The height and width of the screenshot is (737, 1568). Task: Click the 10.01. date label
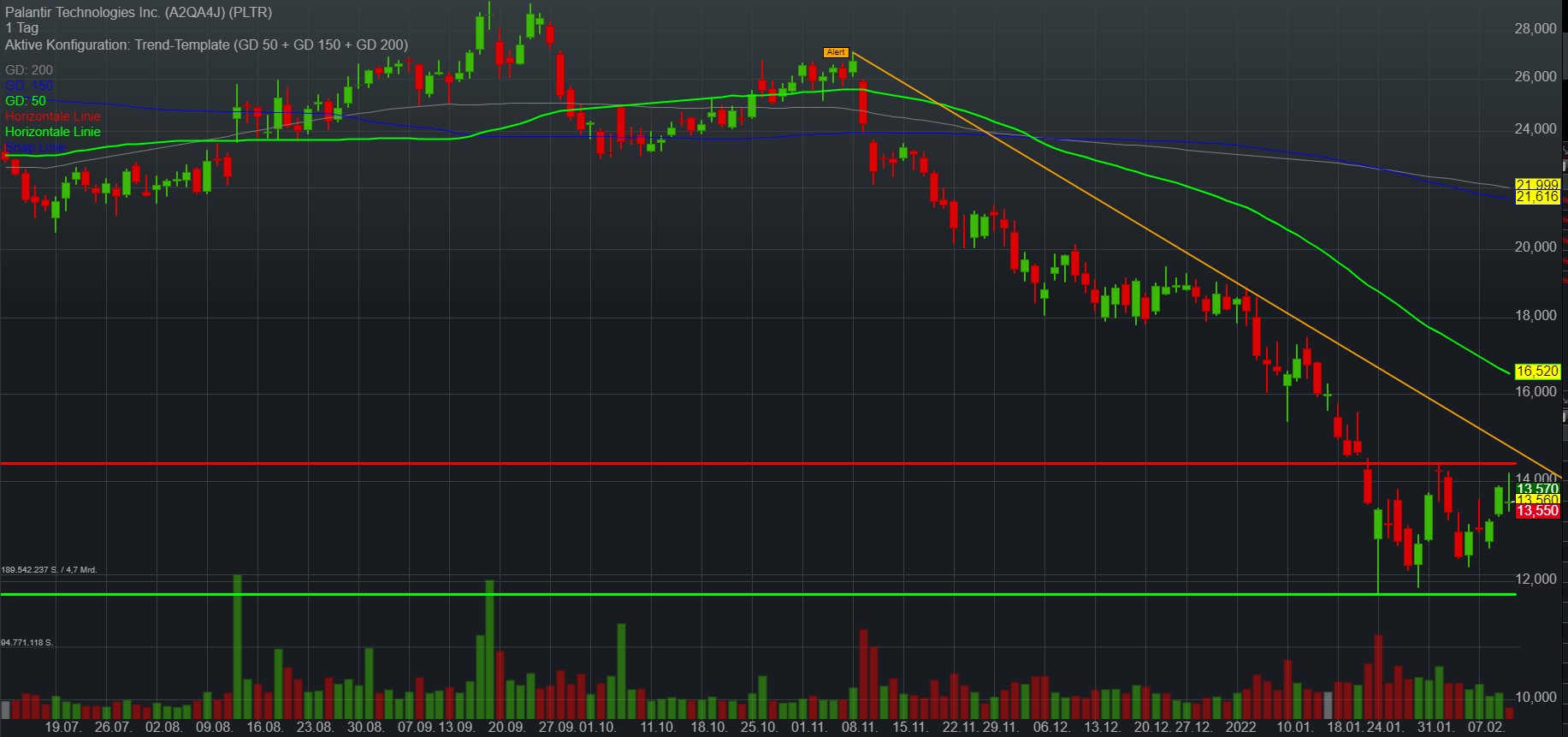[1294, 728]
